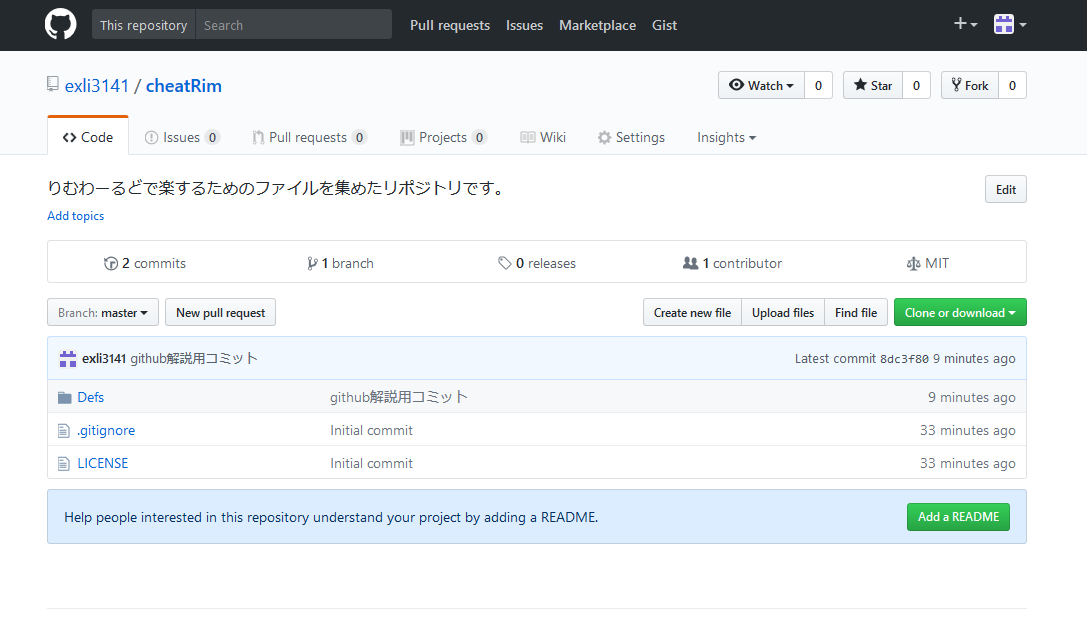Open Pull requests in top navigation
Image resolution: width=1087 pixels, height=637 pixels.
(x=450, y=25)
